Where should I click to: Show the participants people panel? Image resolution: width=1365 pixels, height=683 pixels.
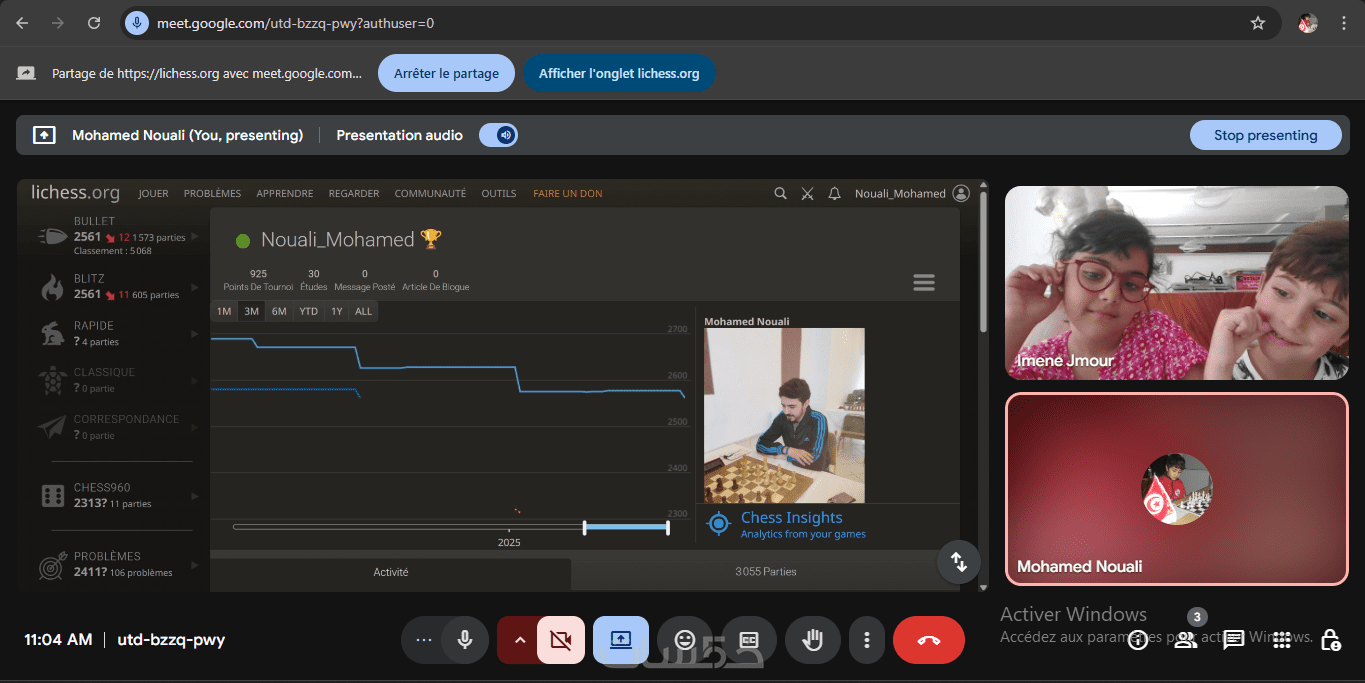[x=1186, y=640]
